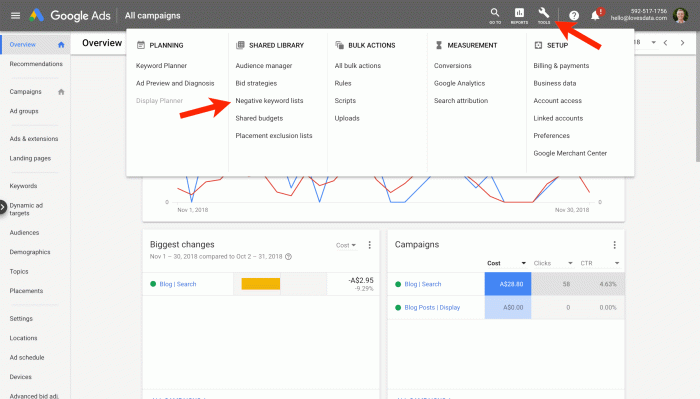Open Clicks column dropdown in Campaigns
The height and width of the screenshot is (399, 700).
point(570,263)
